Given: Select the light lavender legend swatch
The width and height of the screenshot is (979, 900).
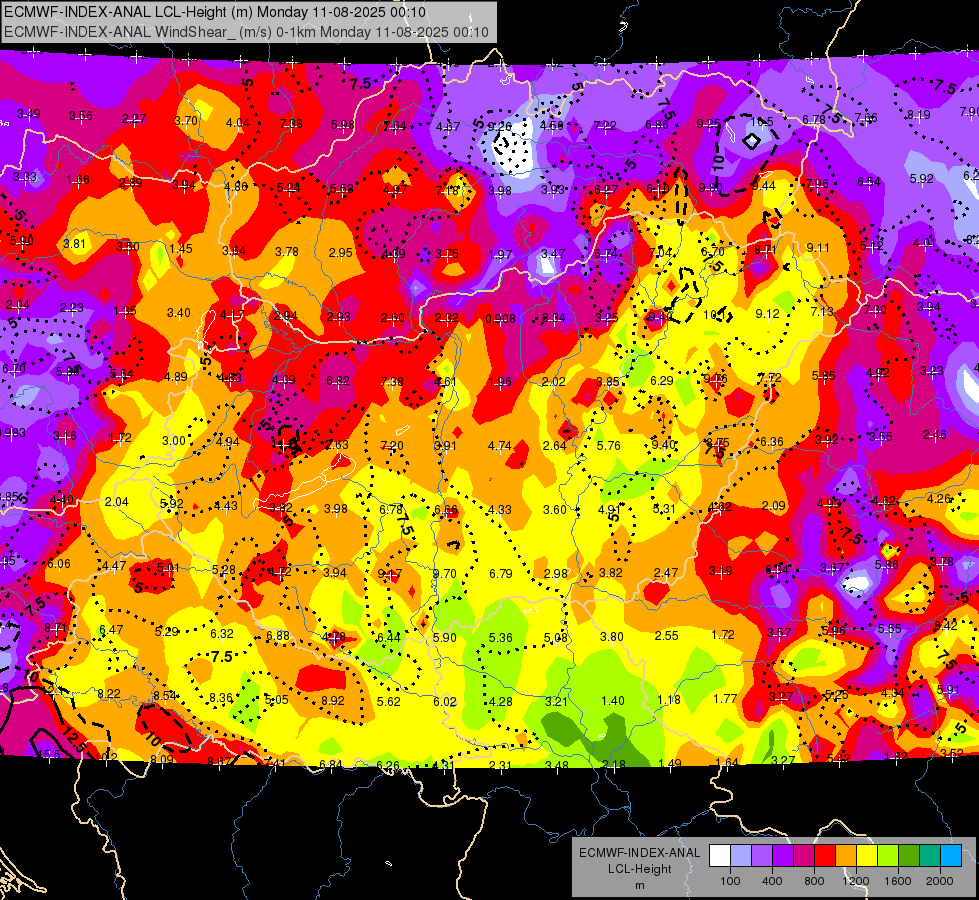Looking at the screenshot, I should [x=740, y=856].
